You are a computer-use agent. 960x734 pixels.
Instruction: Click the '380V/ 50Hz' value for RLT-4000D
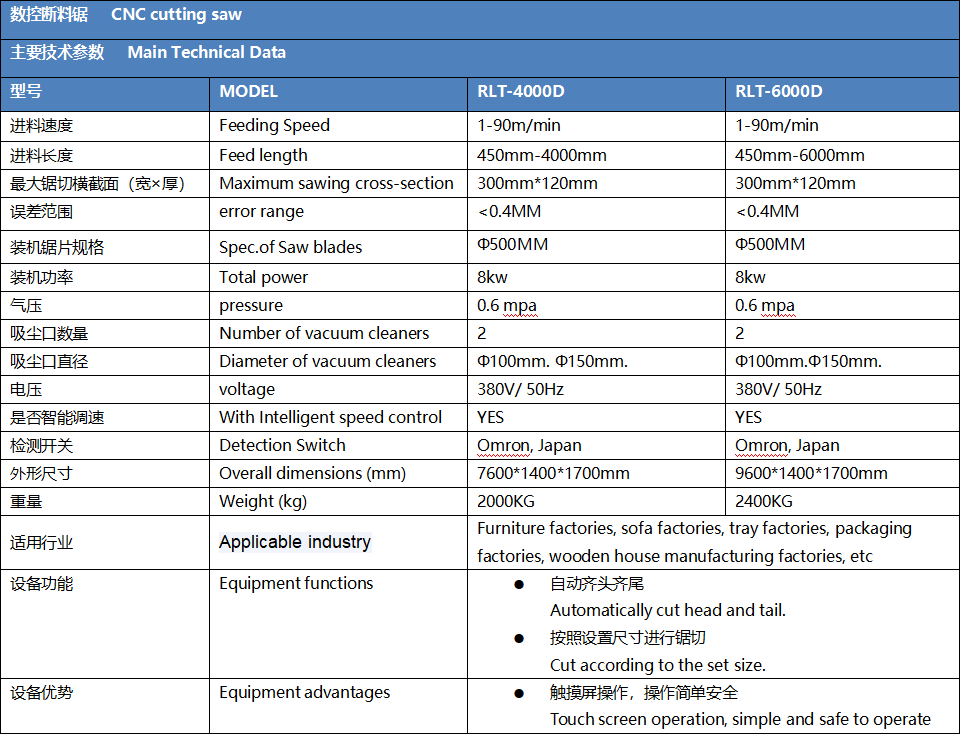520,389
